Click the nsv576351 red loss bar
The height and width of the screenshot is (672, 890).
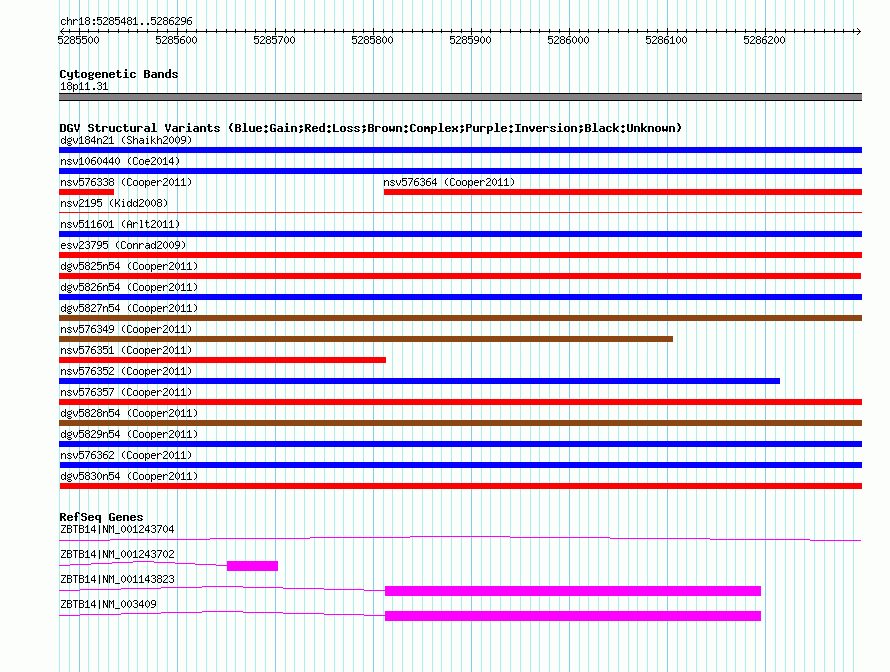[x=222, y=360]
